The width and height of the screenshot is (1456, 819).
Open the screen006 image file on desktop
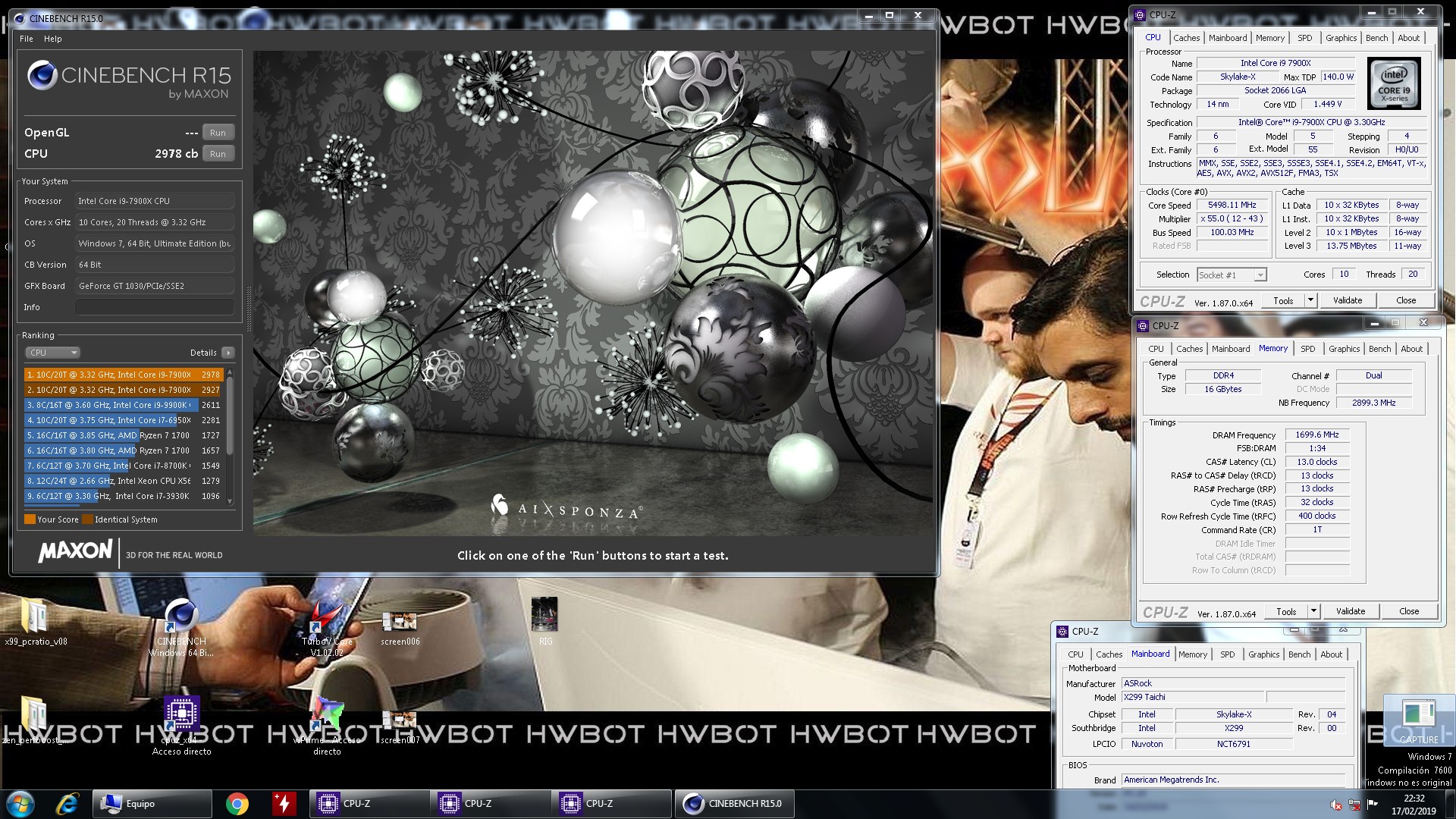tap(400, 628)
